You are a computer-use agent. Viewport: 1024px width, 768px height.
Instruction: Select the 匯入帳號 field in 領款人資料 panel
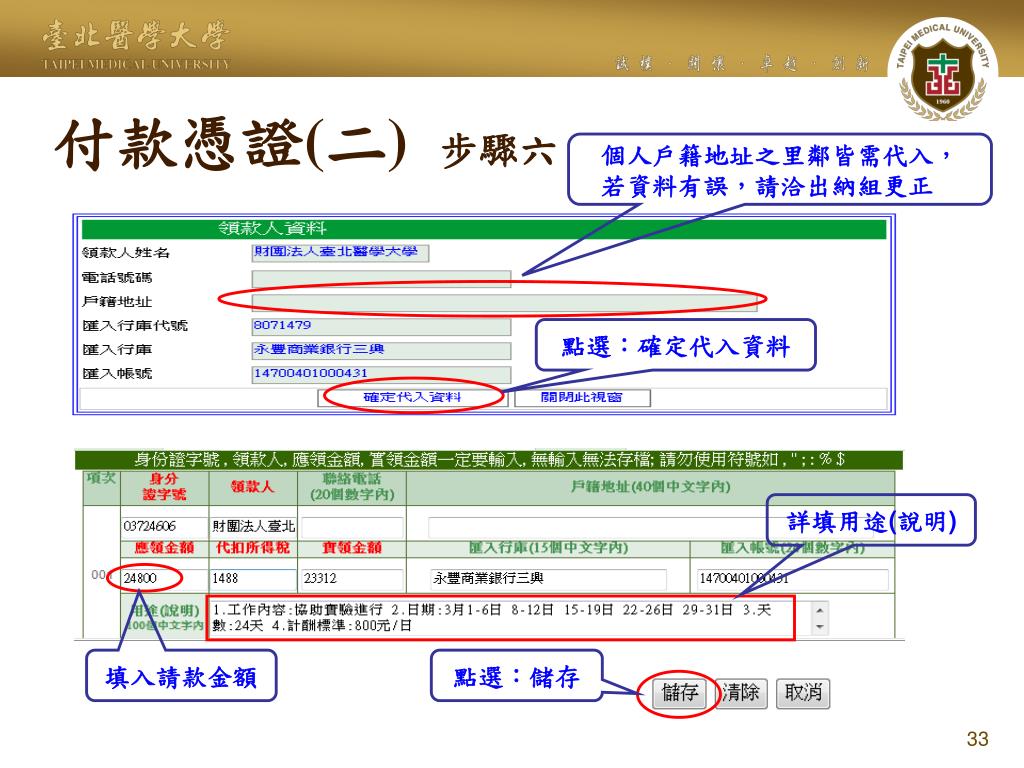[x=381, y=374]
